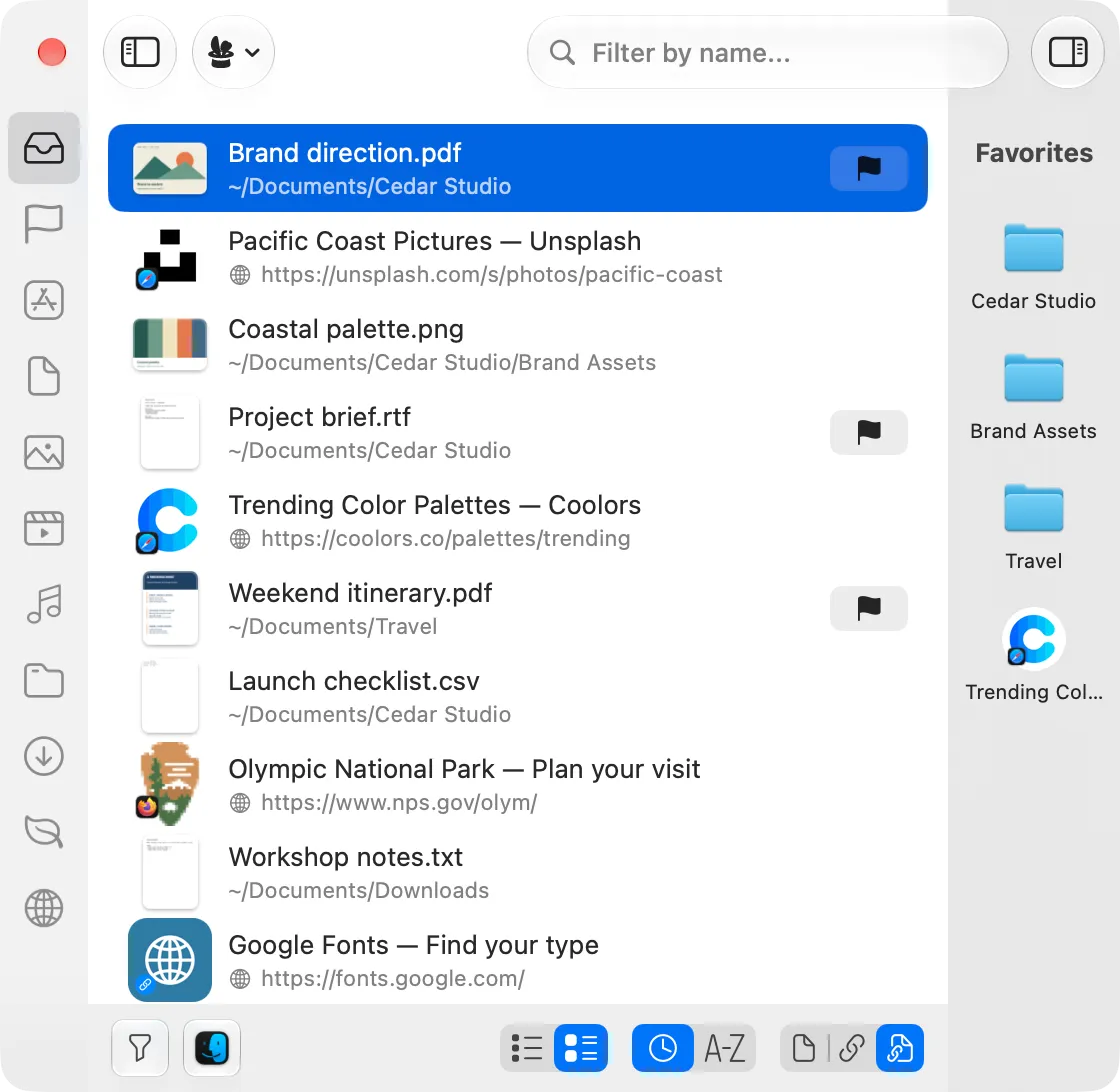Select Project brief.rtf entry
Image resolution: width=1120 pixels, height=1092 pixels.
[x=518, y=432]
